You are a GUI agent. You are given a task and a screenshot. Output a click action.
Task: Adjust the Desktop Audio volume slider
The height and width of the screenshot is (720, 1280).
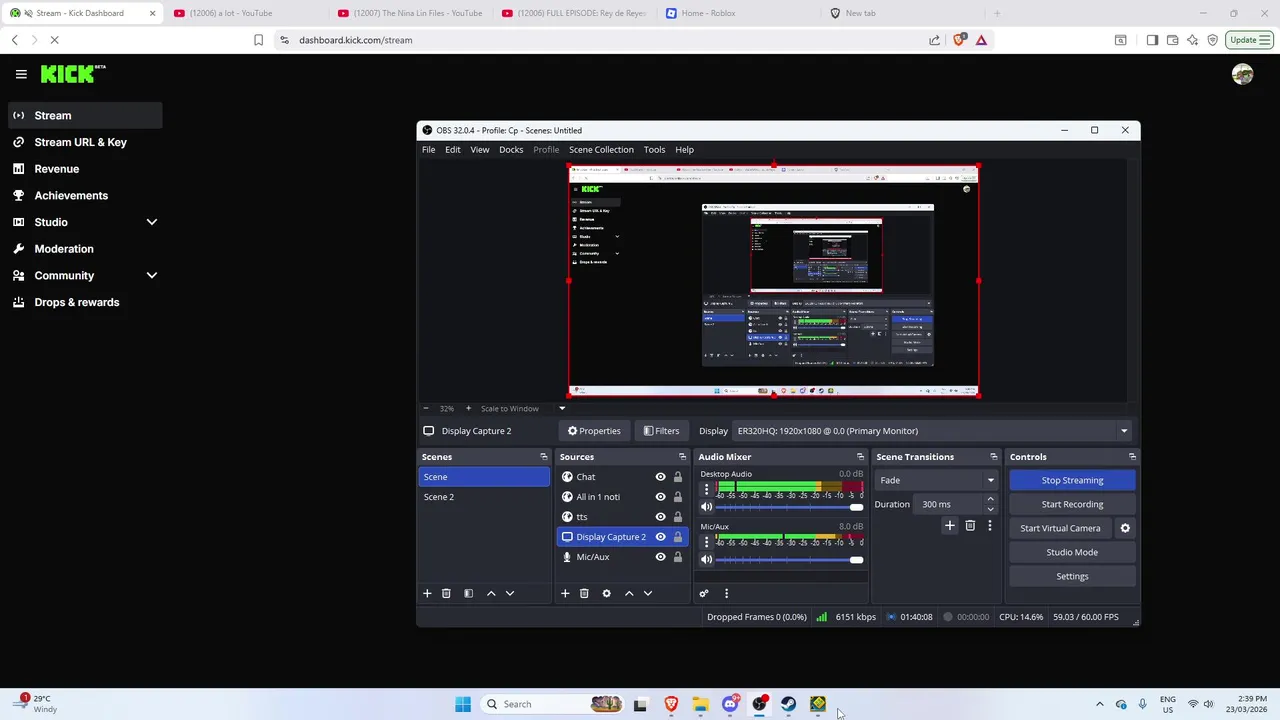pos(790,507)
